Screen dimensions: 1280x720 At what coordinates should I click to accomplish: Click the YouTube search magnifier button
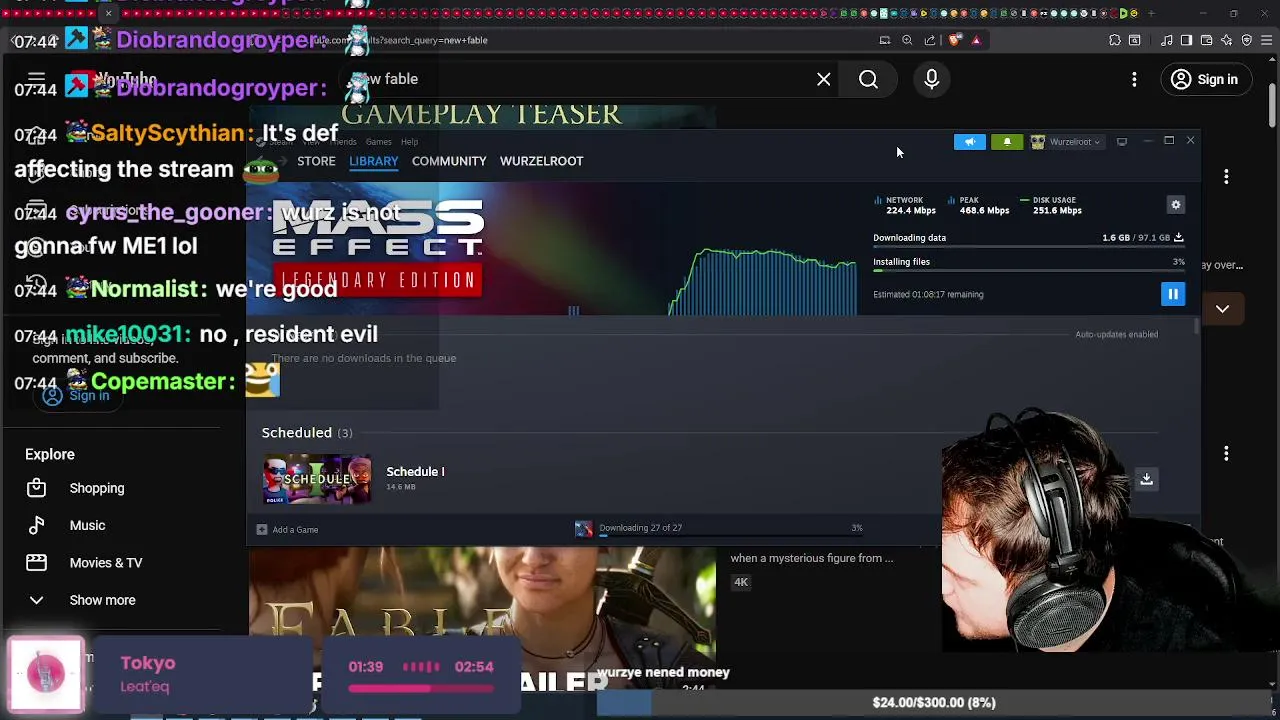868,79
